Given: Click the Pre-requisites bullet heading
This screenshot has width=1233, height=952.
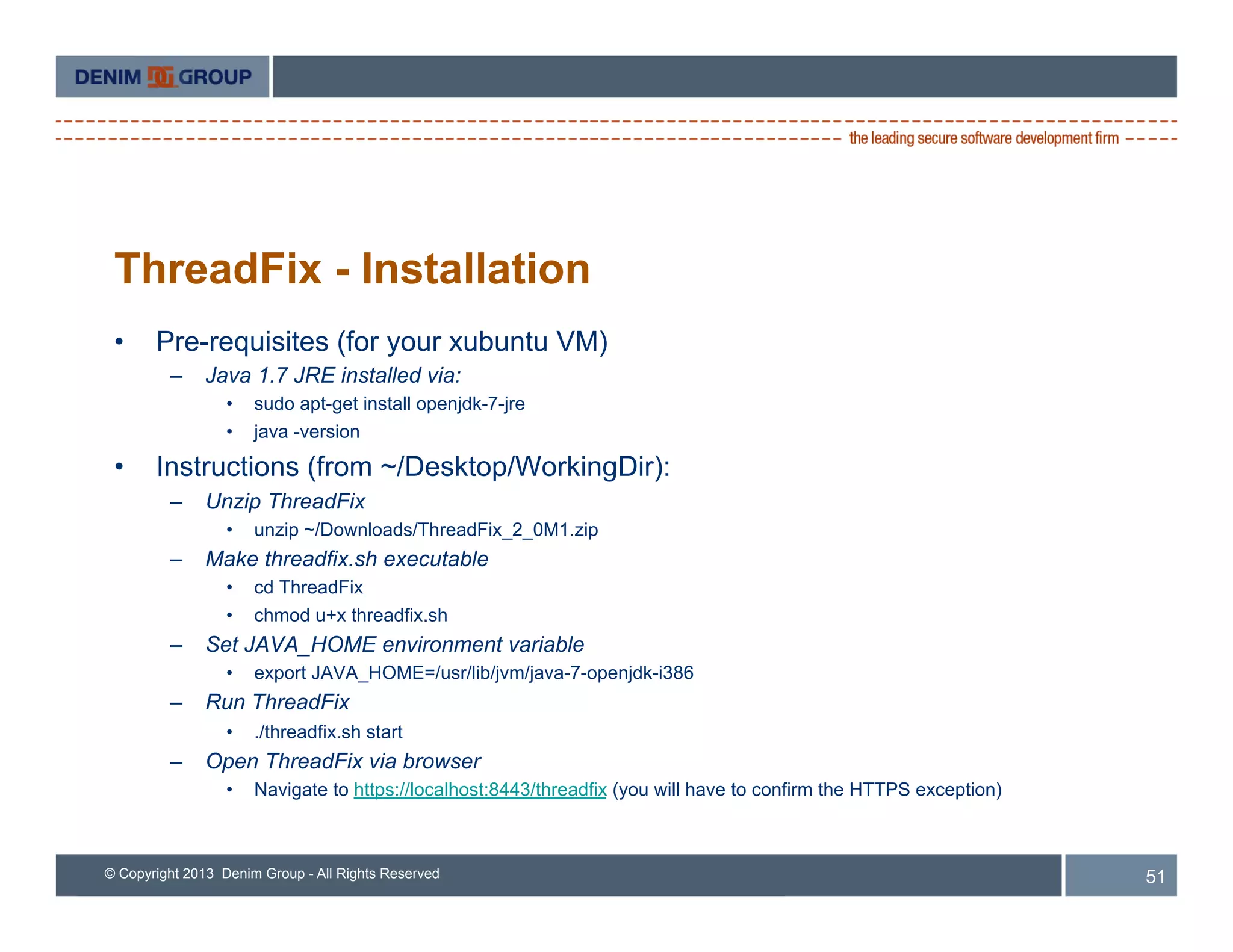Looking at the screenshot, I should point(382,342).
